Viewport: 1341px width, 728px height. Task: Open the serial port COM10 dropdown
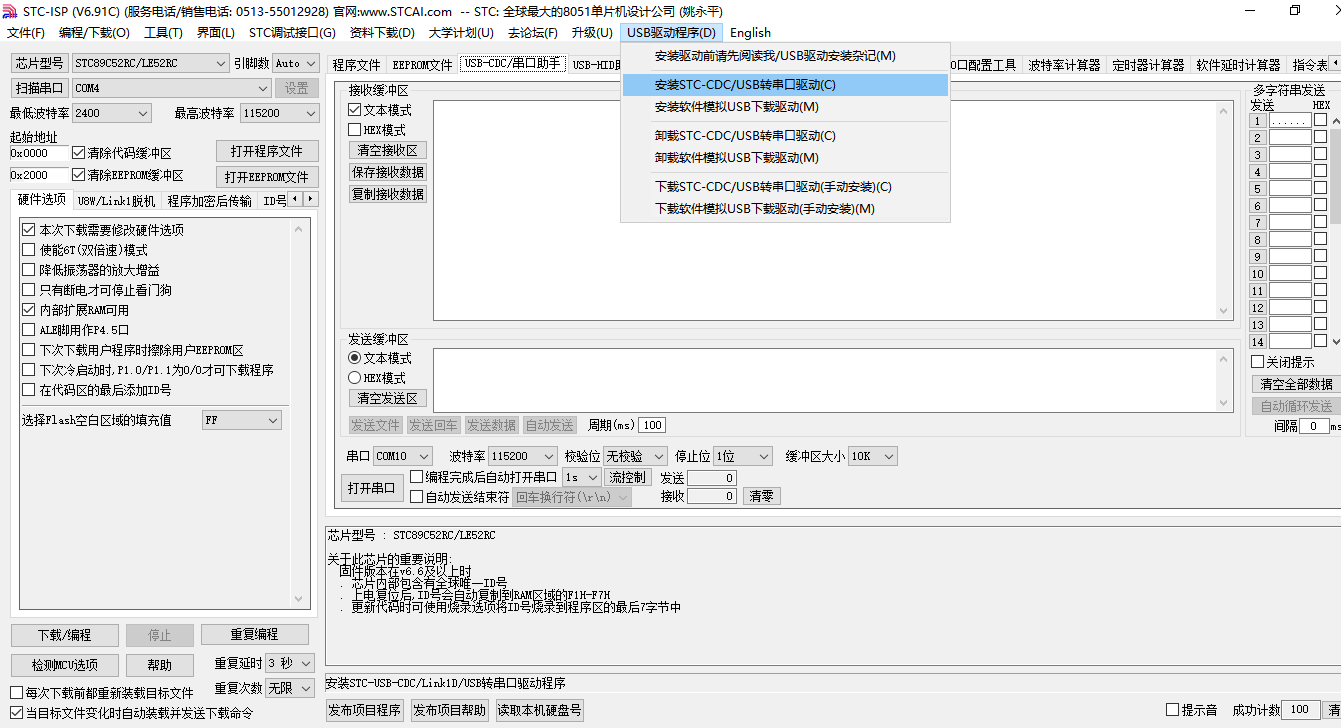[403, 456]
